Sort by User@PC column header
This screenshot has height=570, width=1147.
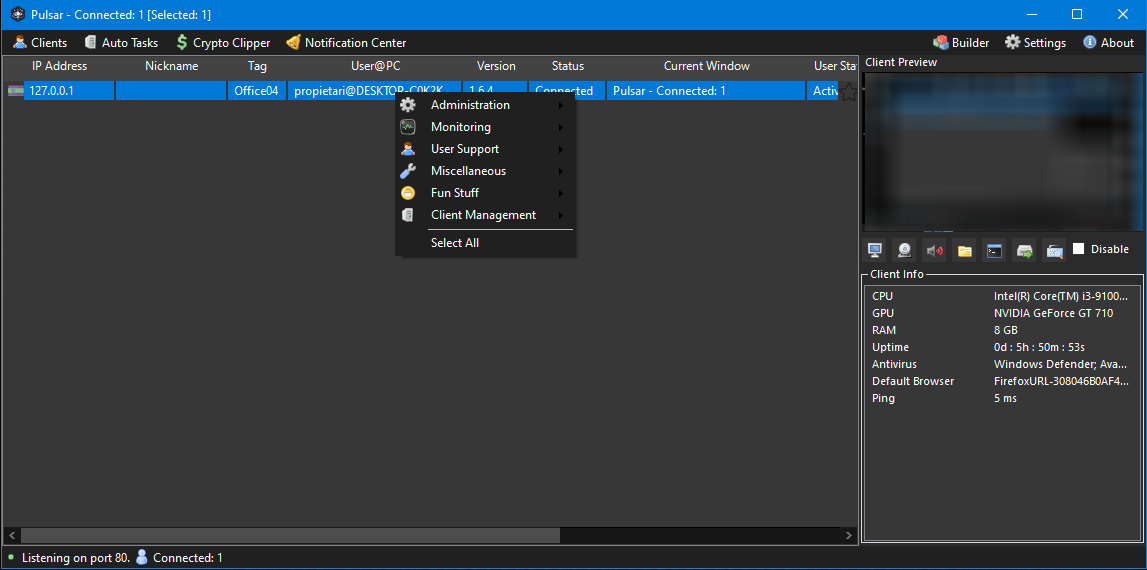375,66
